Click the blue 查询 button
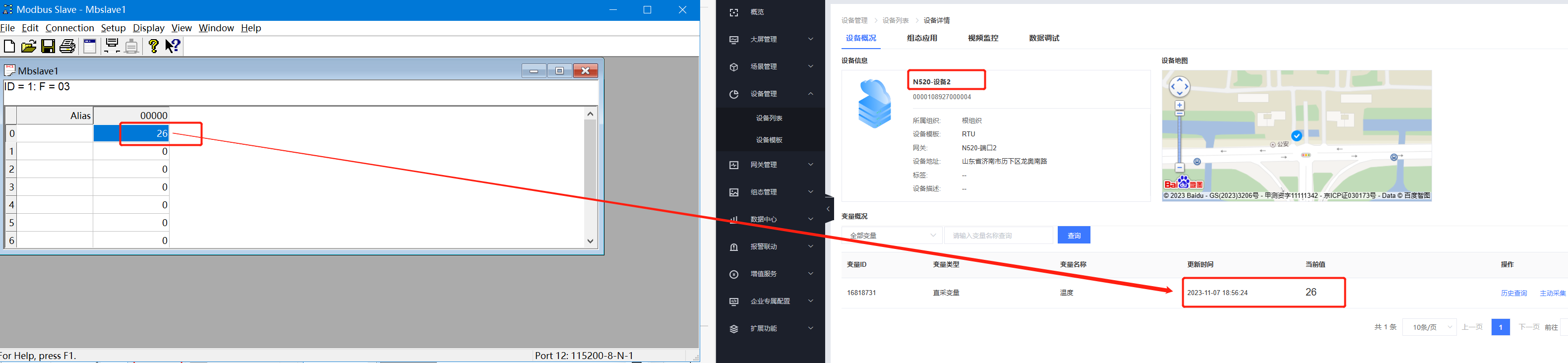This screenshot has height=363, width=1568. (1074, 235)
